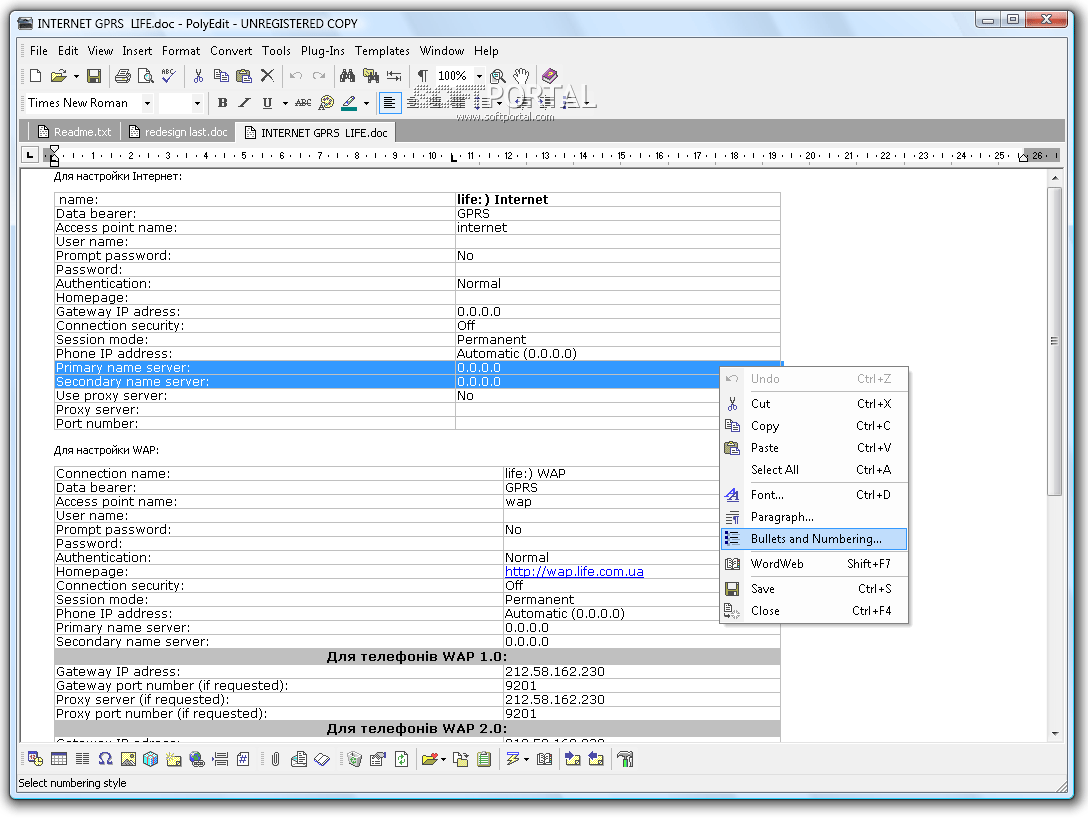Open the Templates menu

(x=382, y=51)
